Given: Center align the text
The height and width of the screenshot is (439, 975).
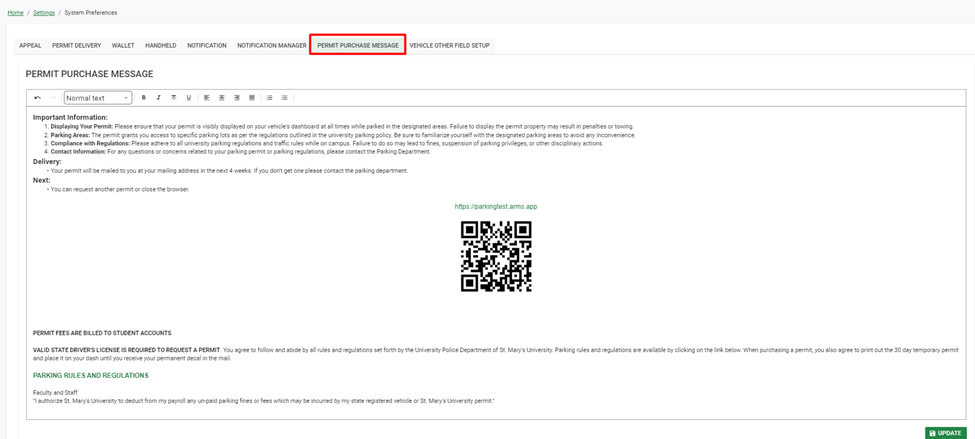Looking at the screenshot, I should (222, 98).
